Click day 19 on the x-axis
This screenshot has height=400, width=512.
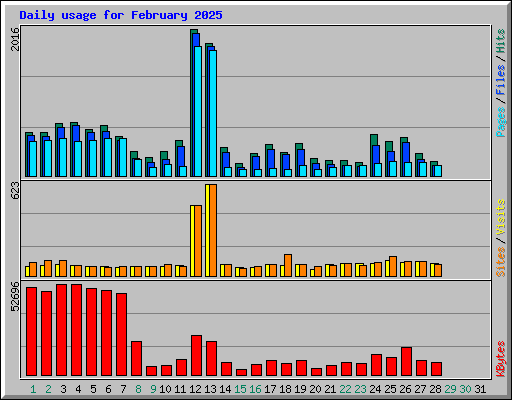coord(300,389)
